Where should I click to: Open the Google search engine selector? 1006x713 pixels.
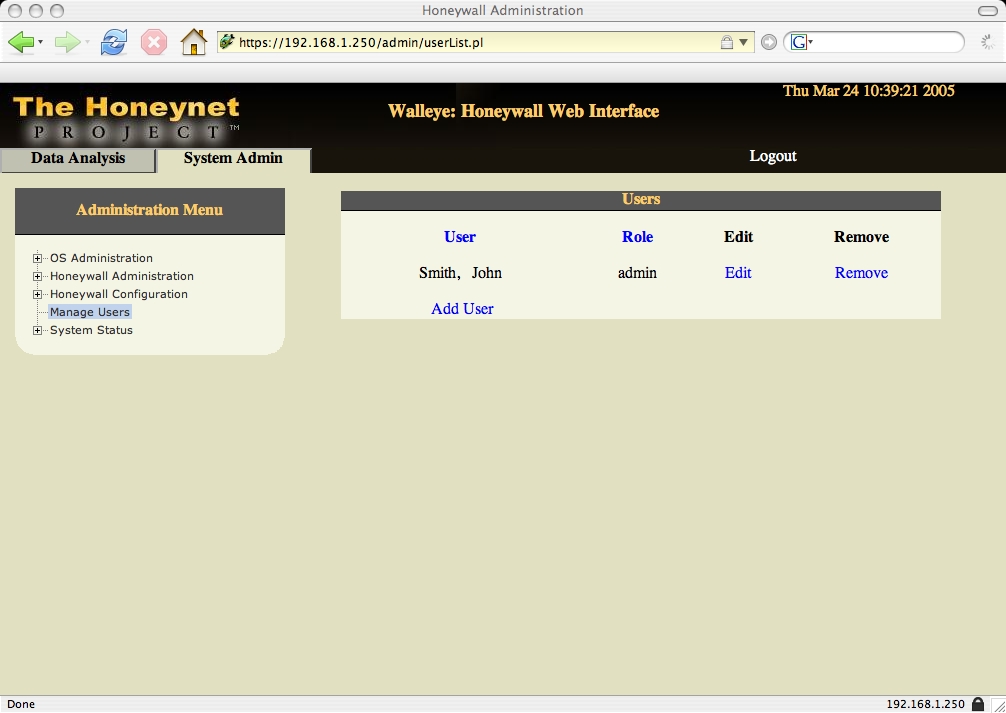801,42
